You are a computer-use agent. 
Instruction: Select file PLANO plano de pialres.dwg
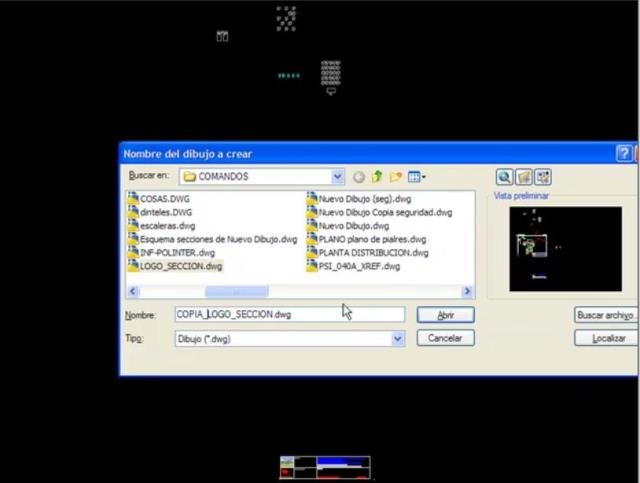(372, 239)
